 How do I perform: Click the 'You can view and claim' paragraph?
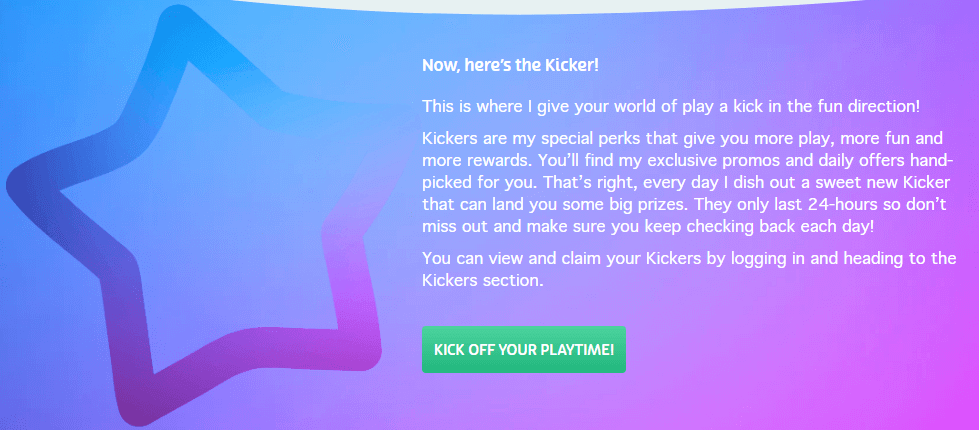(x=689, y=269)
